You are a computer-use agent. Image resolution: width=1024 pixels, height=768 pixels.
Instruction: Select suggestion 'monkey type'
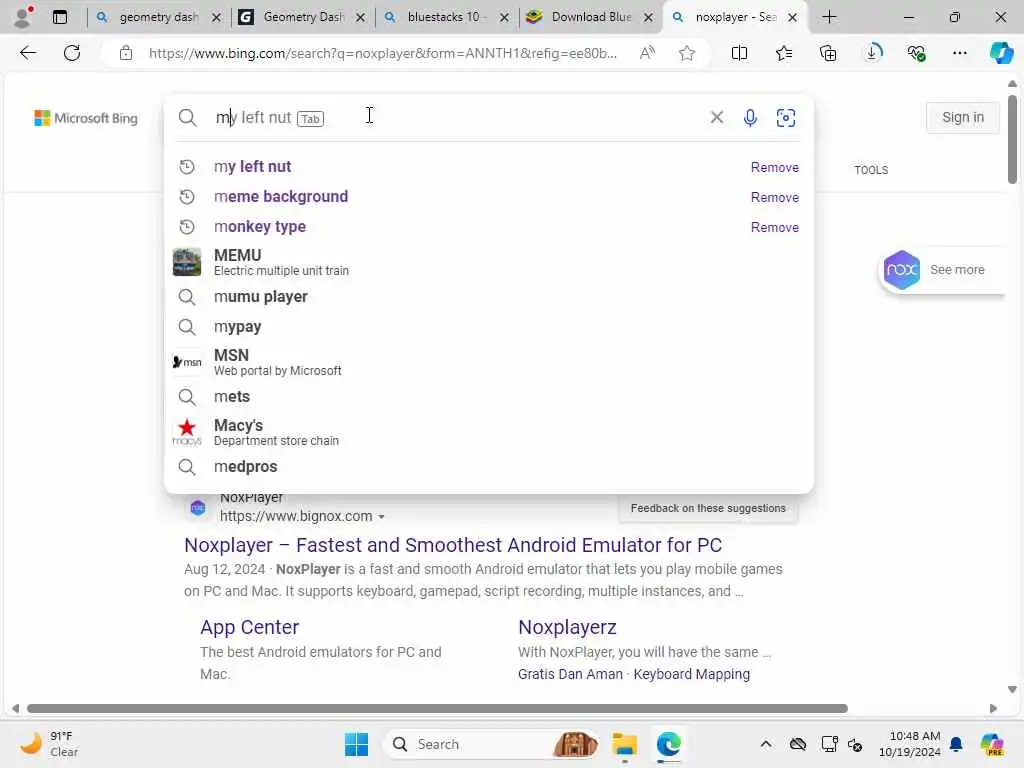260,227
